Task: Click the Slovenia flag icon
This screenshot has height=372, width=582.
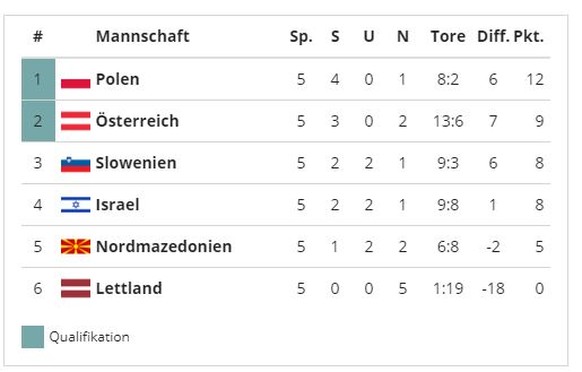Action: 75,163
